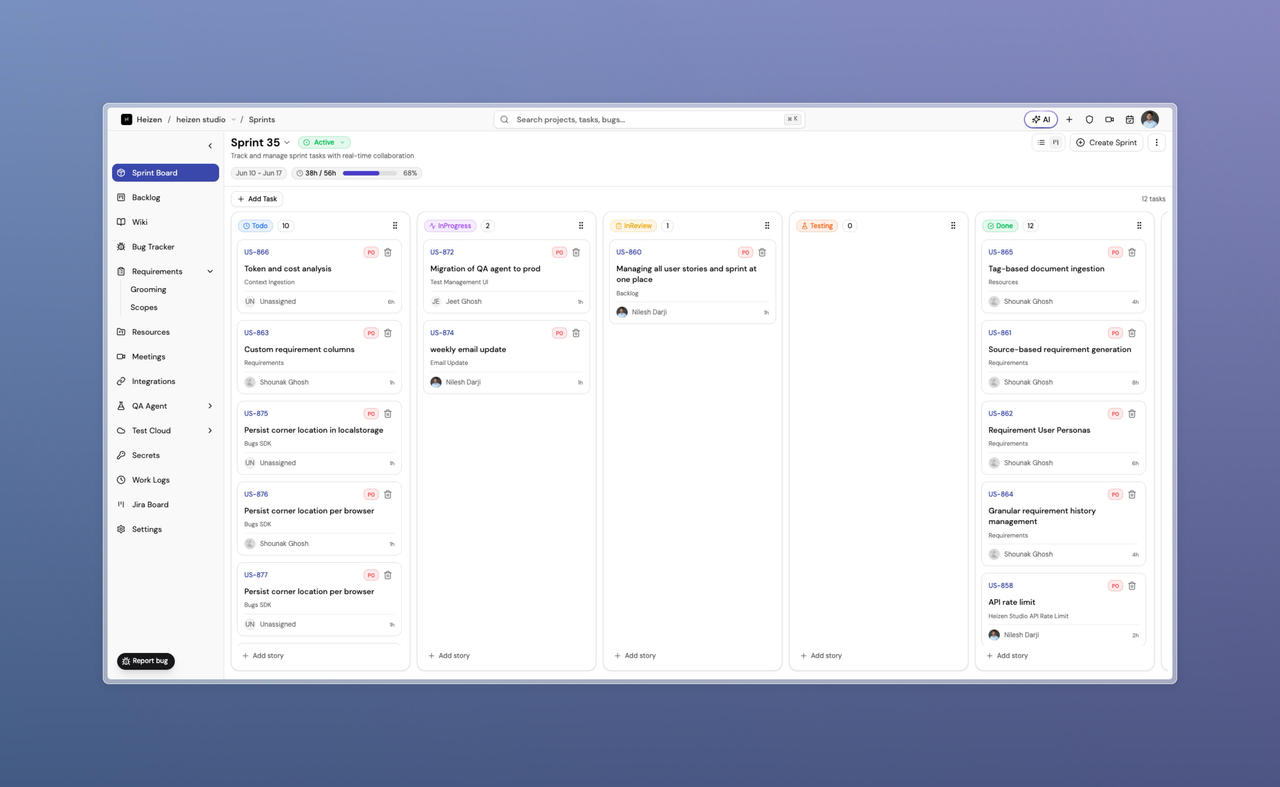Delete story US-877
This screenshot has width=1280, height=787.
pos(388,575)
